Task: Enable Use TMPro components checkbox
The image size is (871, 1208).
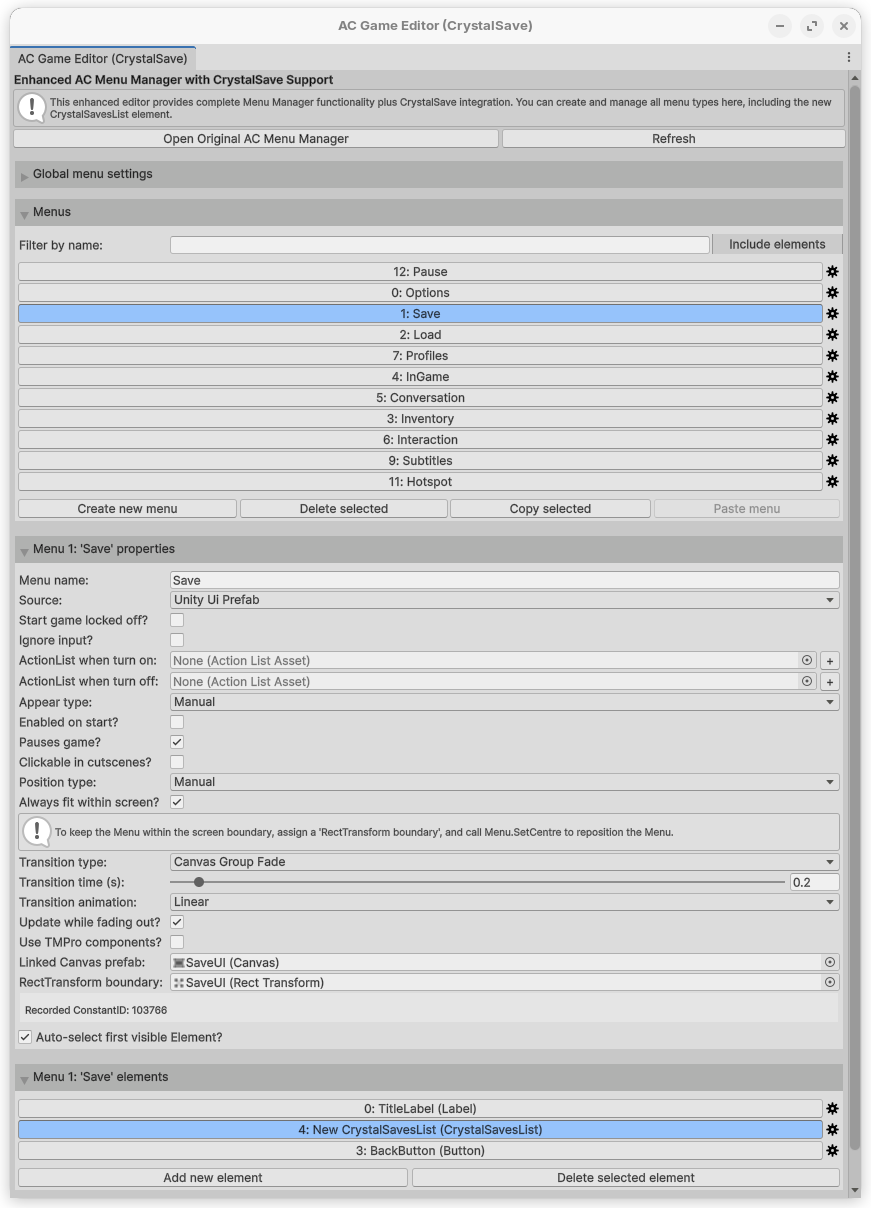Action: [x=177, y=942]
